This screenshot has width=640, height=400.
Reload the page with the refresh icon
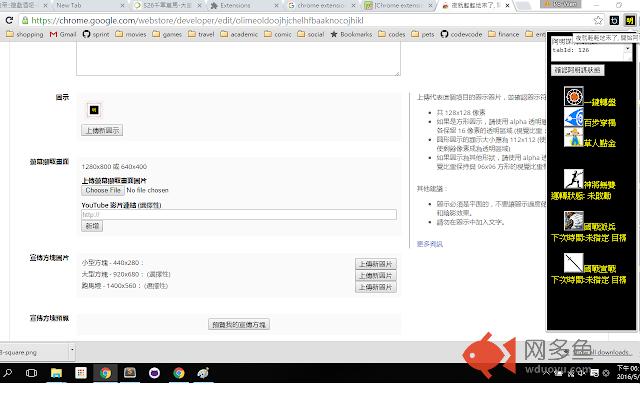9,20
